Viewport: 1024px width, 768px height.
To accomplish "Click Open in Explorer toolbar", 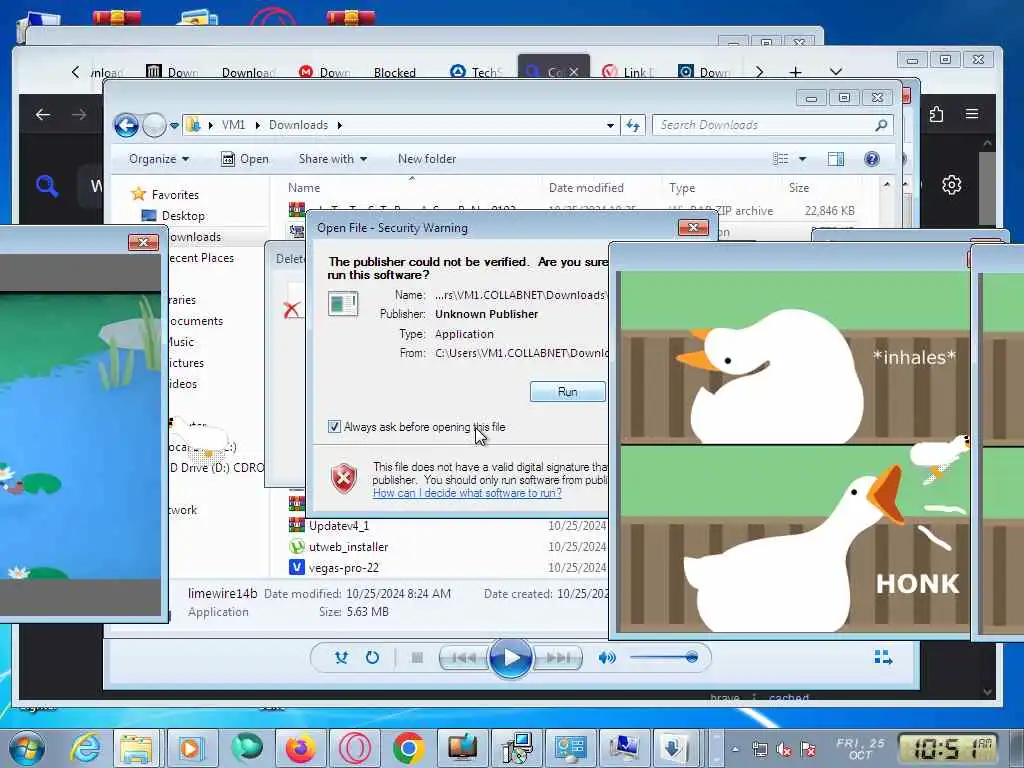I will (x=245, y=159).
